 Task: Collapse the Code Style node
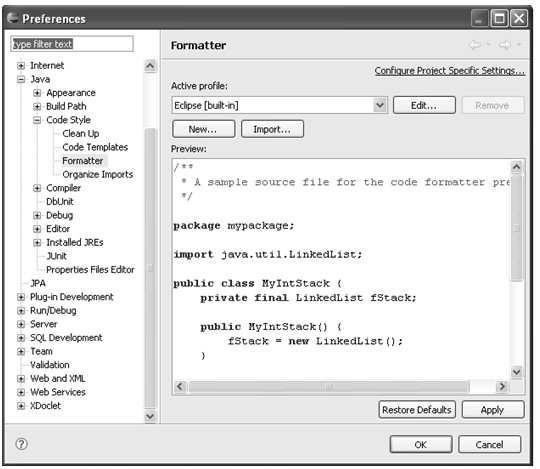coord(37,120)
